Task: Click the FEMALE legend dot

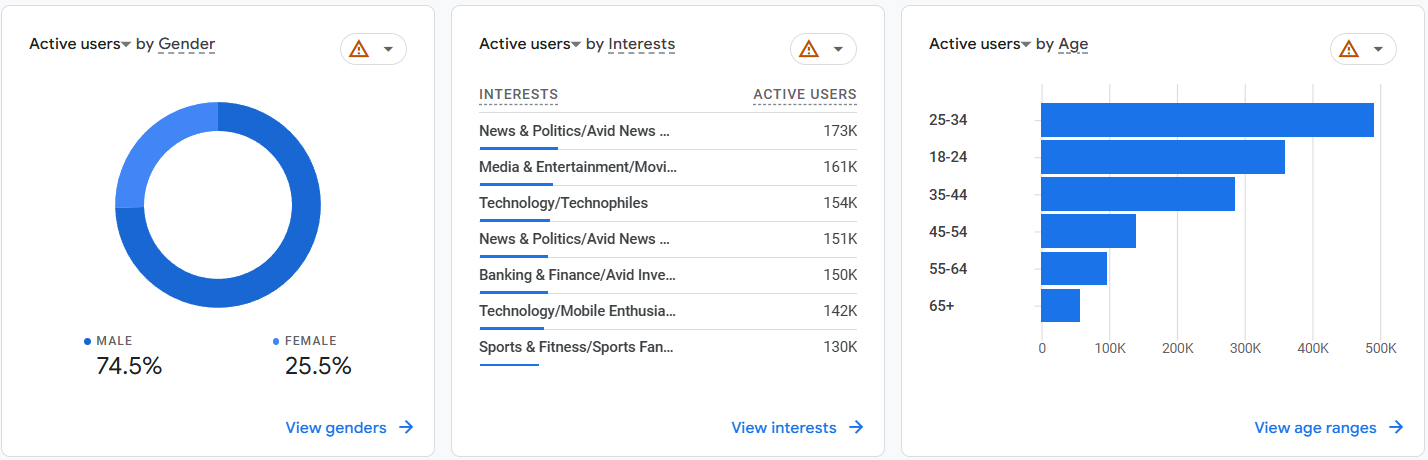Action: (x=276, y=342)
